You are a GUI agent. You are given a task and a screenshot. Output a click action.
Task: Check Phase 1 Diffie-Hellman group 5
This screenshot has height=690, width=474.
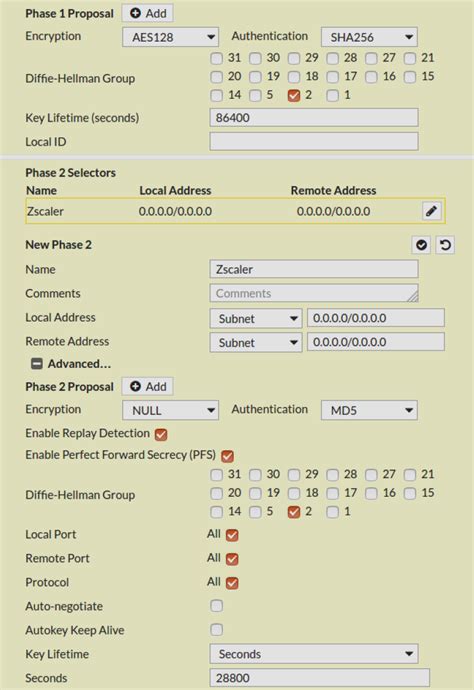tap(255, 95)
